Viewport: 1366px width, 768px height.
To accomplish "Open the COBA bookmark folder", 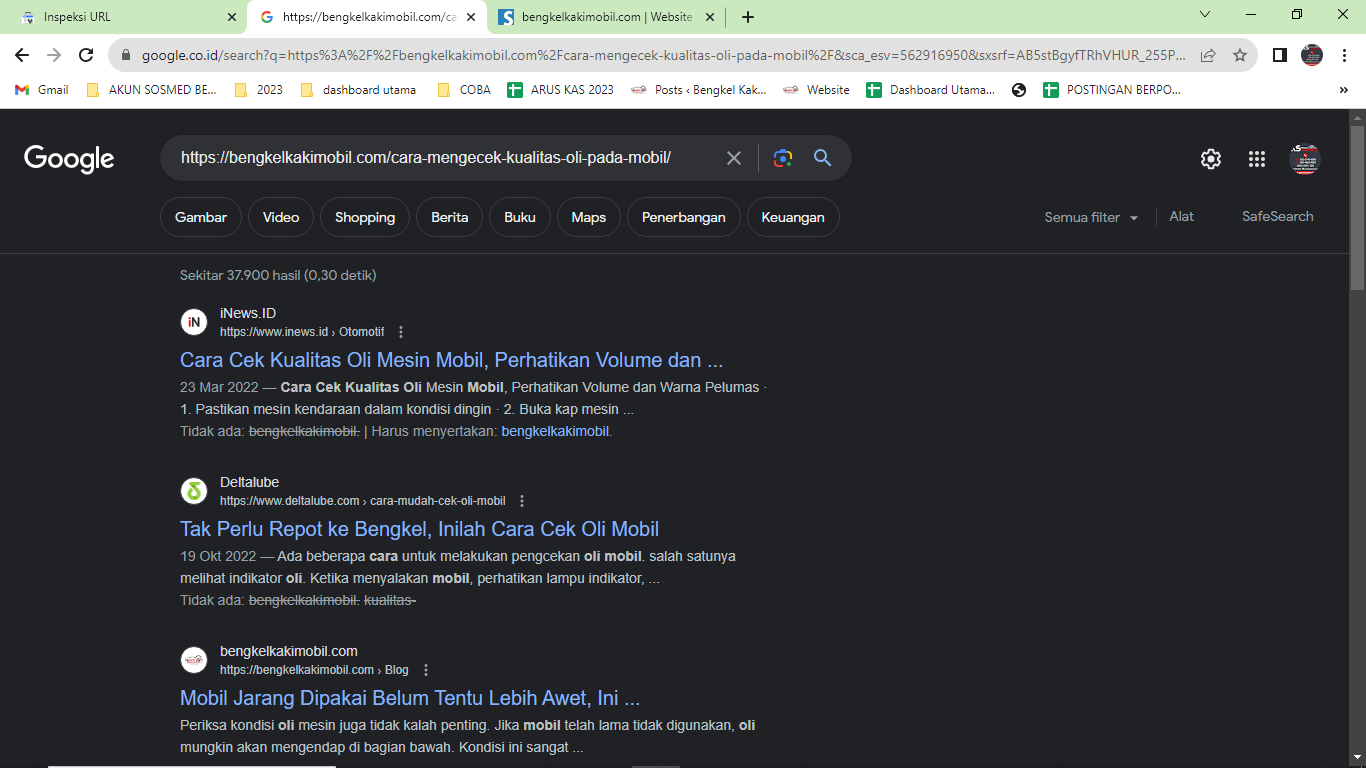I will [x=463, y=90].
